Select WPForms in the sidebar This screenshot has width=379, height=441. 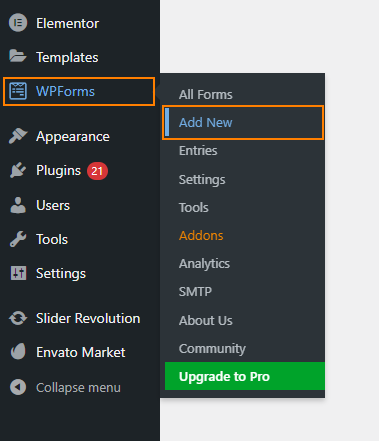pos(79,92)
